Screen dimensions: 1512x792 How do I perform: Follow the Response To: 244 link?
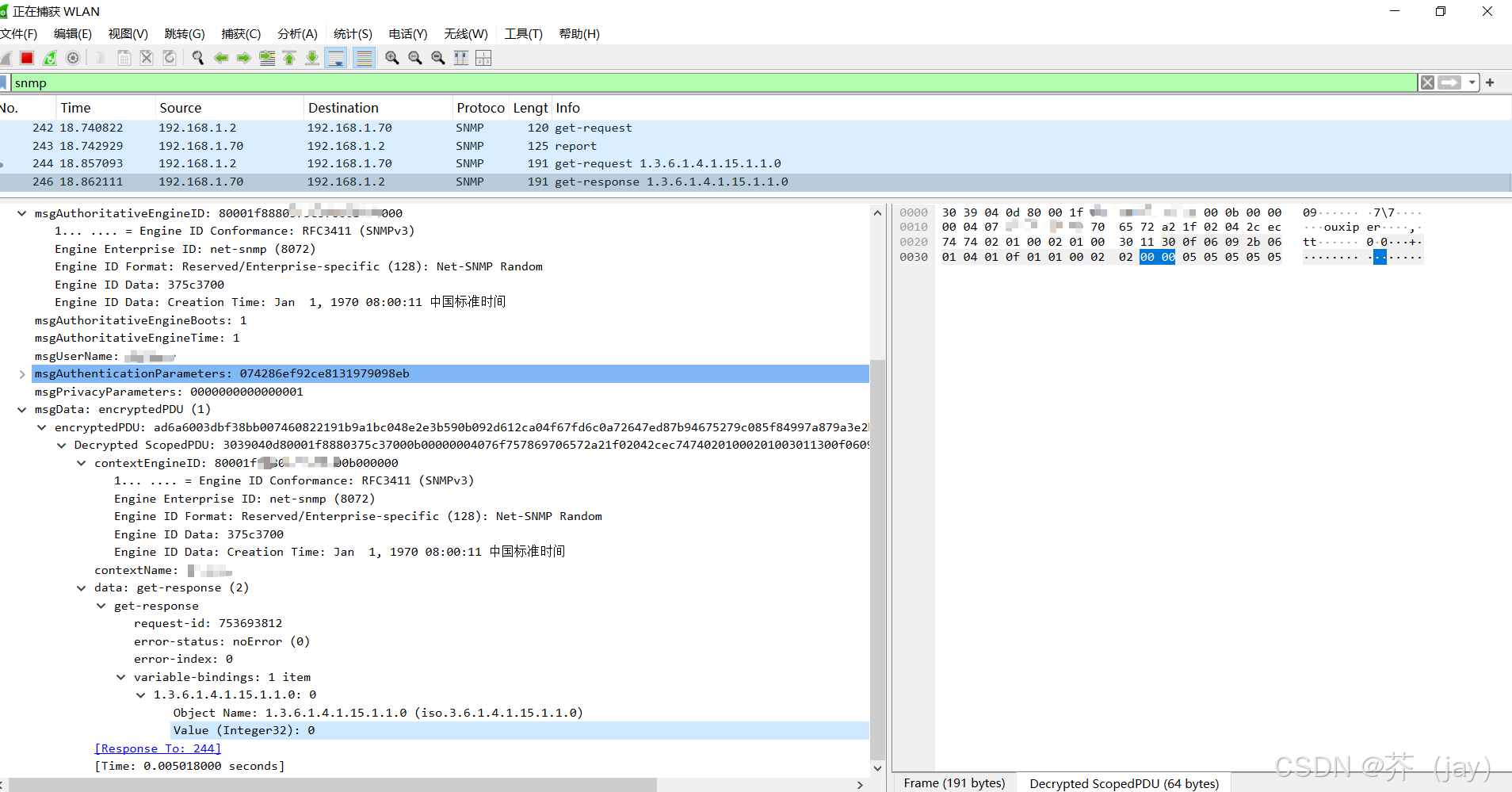point(157,748)
